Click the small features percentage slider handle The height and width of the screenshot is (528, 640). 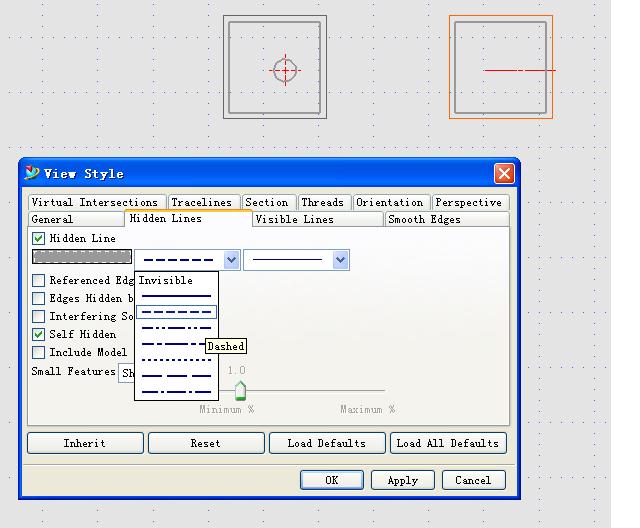coord(240,390)
